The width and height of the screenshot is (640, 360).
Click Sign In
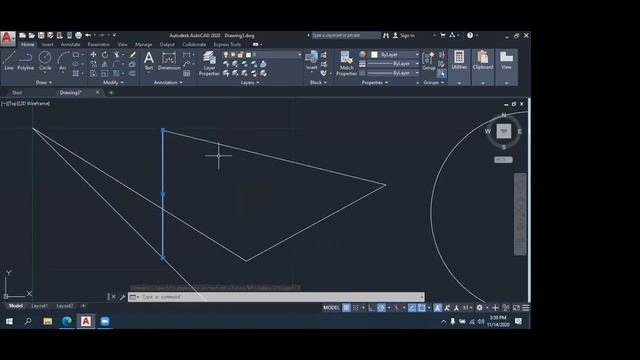[x=404, y=36]
